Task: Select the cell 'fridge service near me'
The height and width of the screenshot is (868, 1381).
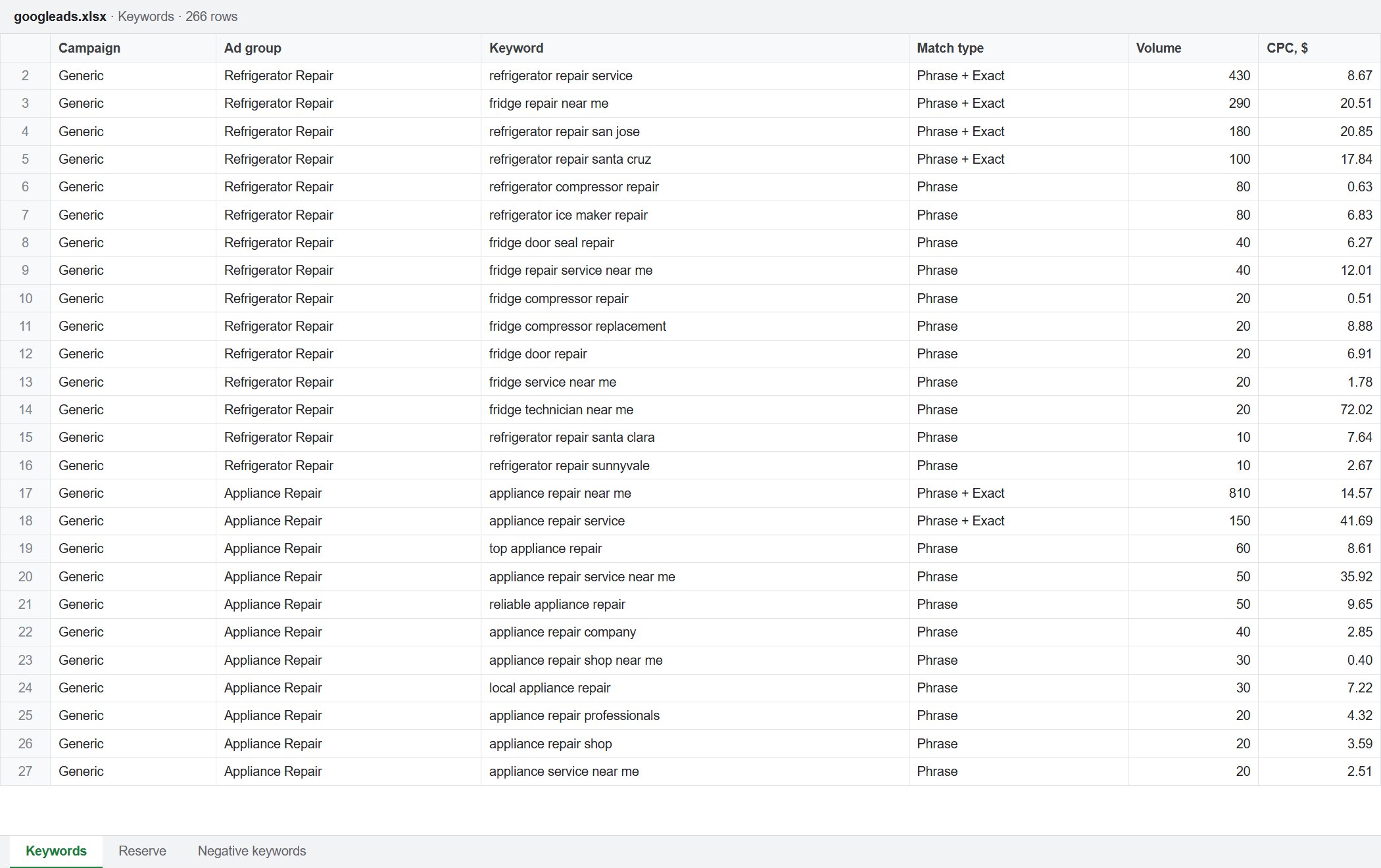Action: [694, 382]
